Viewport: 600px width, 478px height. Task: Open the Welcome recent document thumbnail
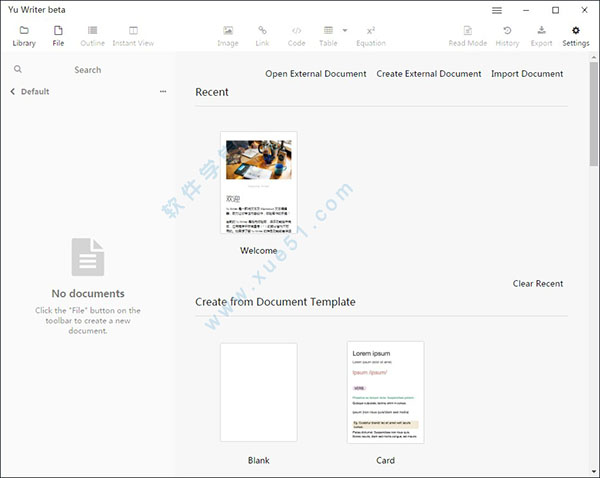(259, 183)
